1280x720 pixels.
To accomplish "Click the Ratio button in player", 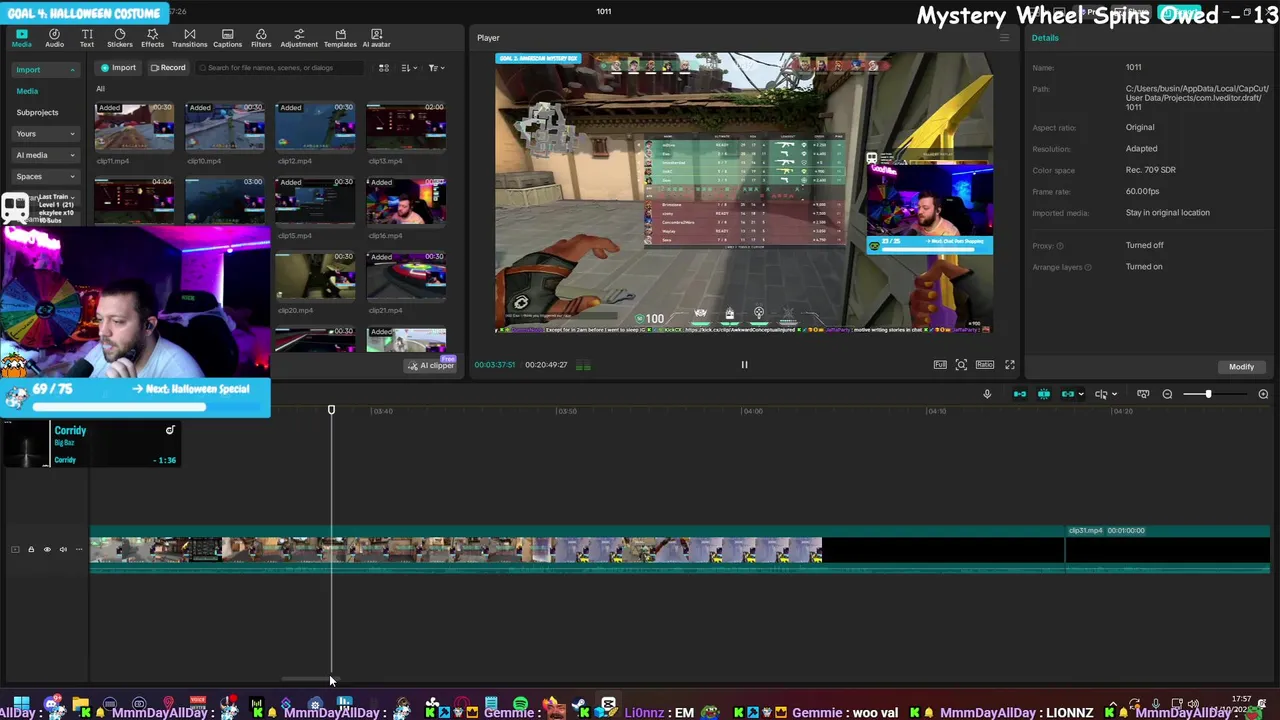I will [x=985, y=365].
